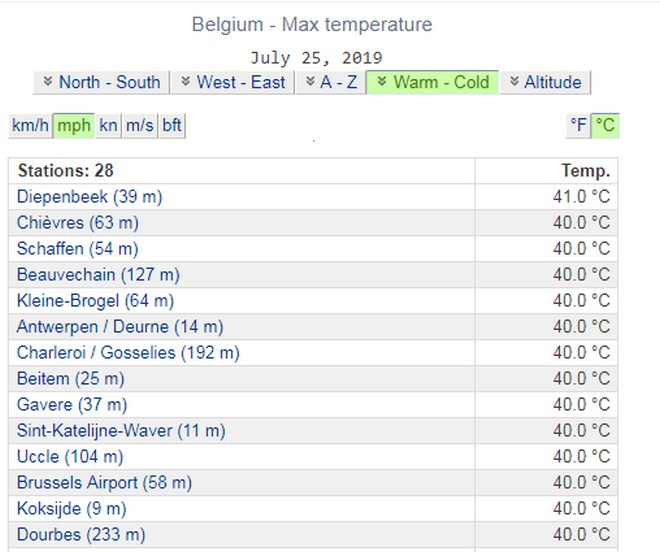Switch wind unit to km/h

point(30,125)
